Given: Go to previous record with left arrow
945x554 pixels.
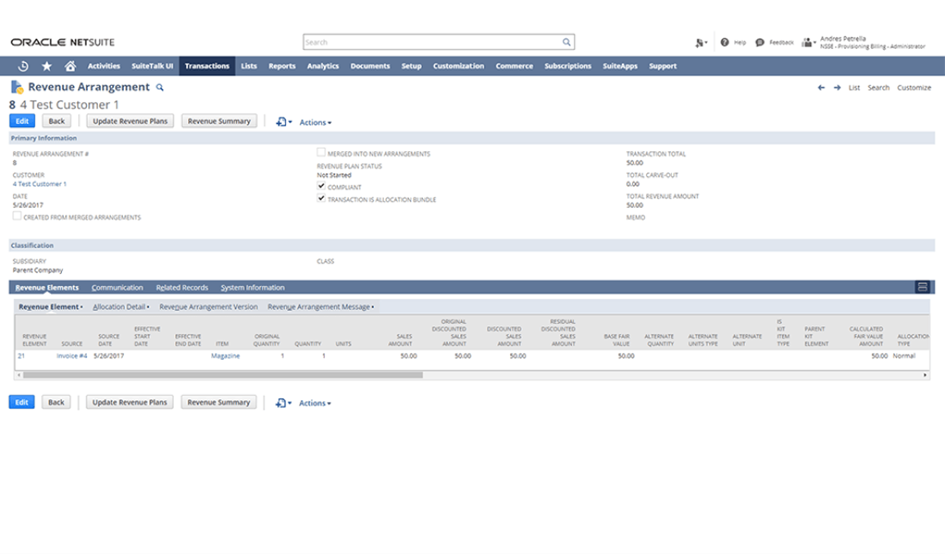Looking at the screenshot, I should (x=821, y=88).
